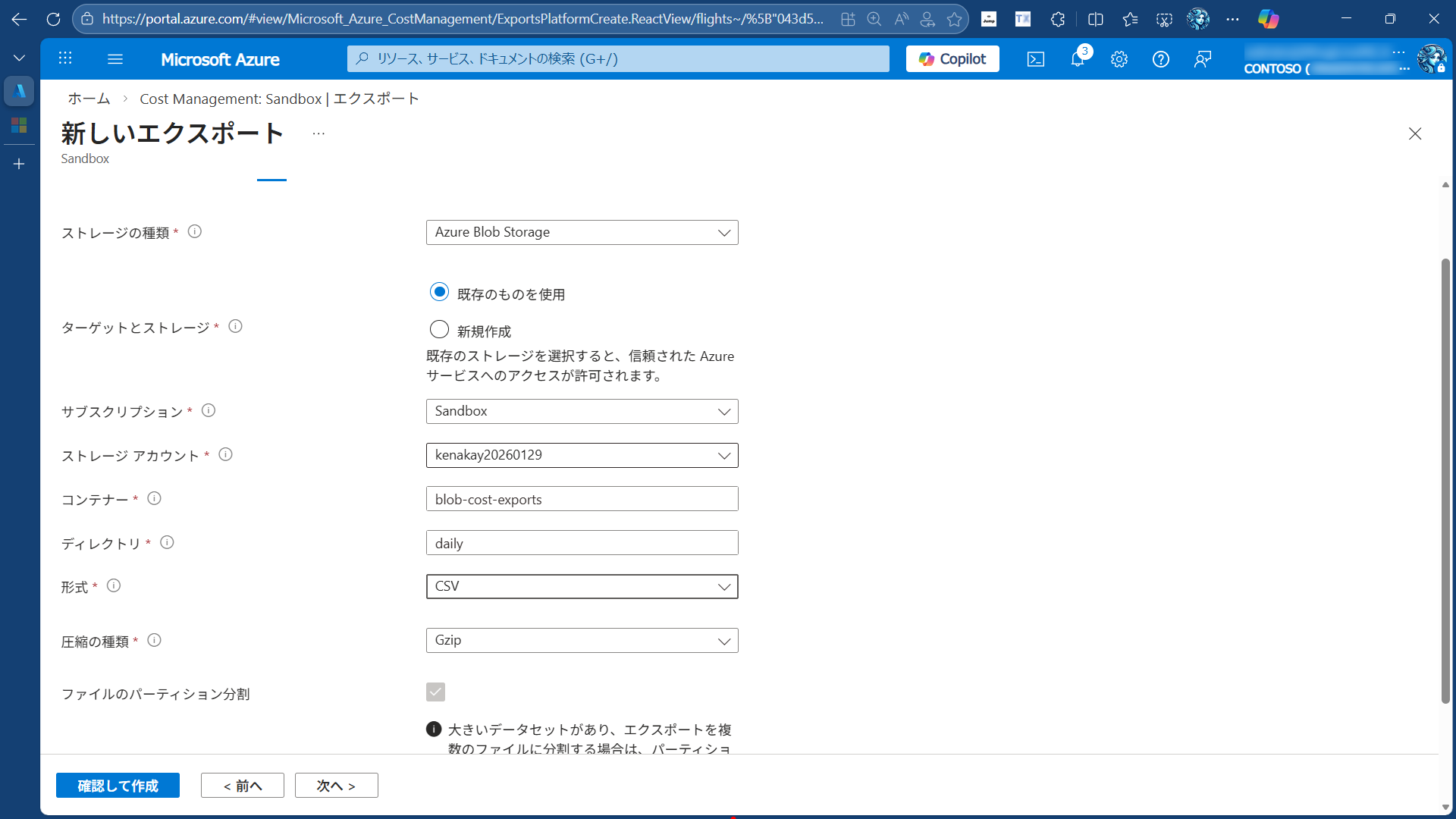Image resolution: width=1456 pixels, height=819 pixels.
Task: Click the 確認して作成 button
Action: [118, 785]
